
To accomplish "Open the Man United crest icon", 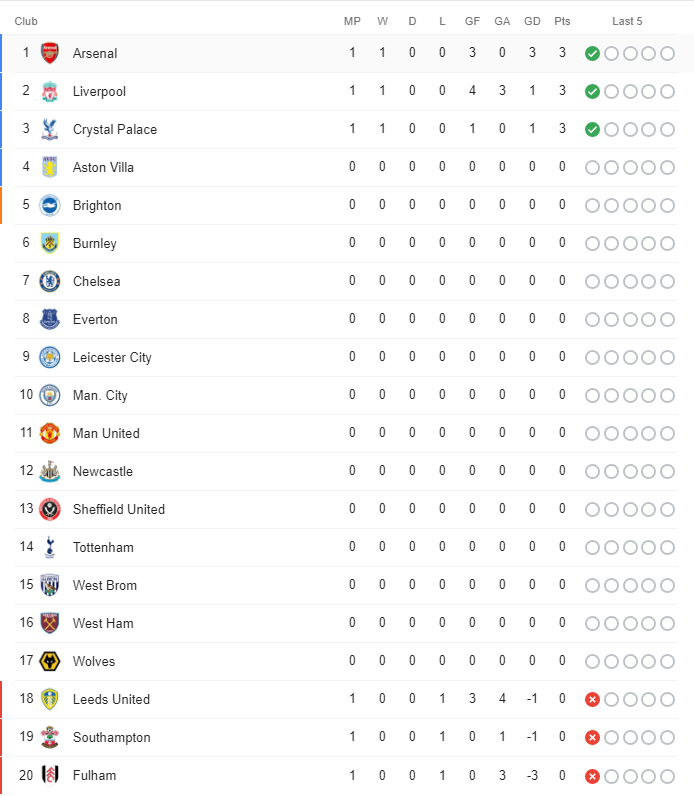I will click(50, 433).
